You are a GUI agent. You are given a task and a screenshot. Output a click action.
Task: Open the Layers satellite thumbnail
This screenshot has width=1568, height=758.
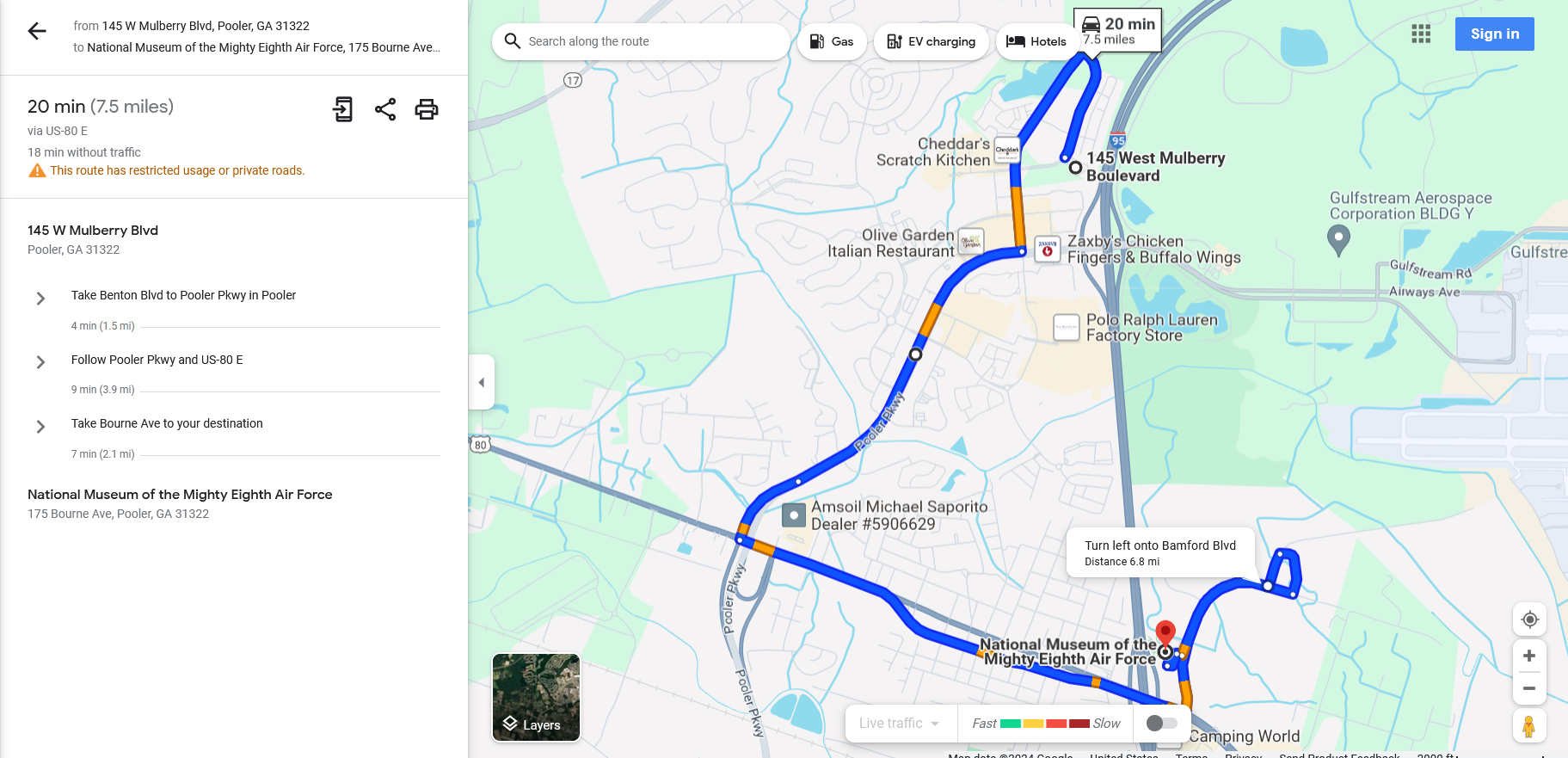point(536,697)
